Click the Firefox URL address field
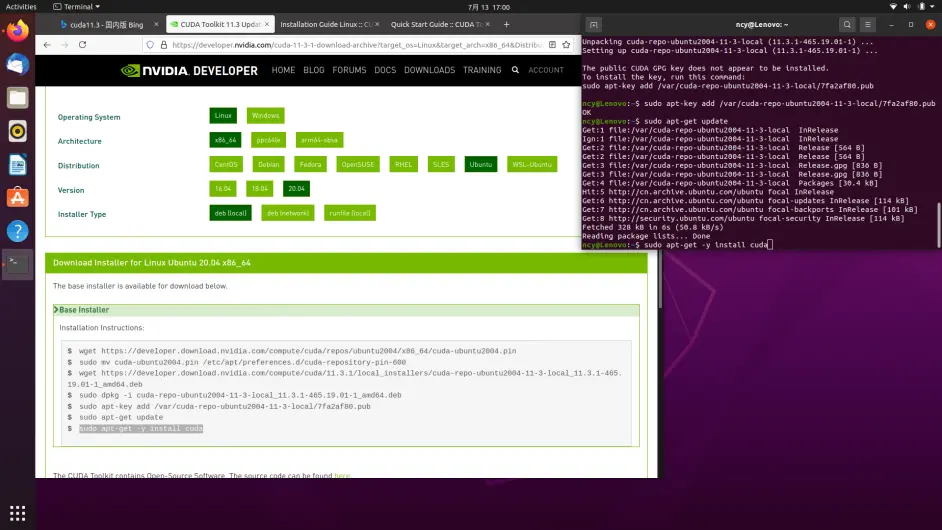Screen dimensions: 942x530 [357, 44]
